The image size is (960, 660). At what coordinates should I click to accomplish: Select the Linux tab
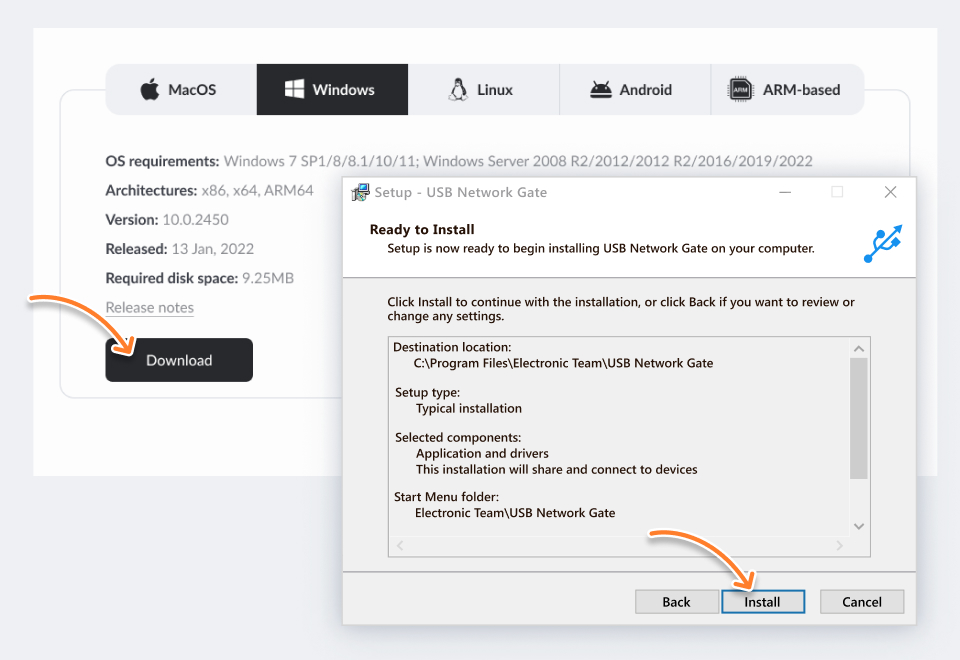(483, 90)
